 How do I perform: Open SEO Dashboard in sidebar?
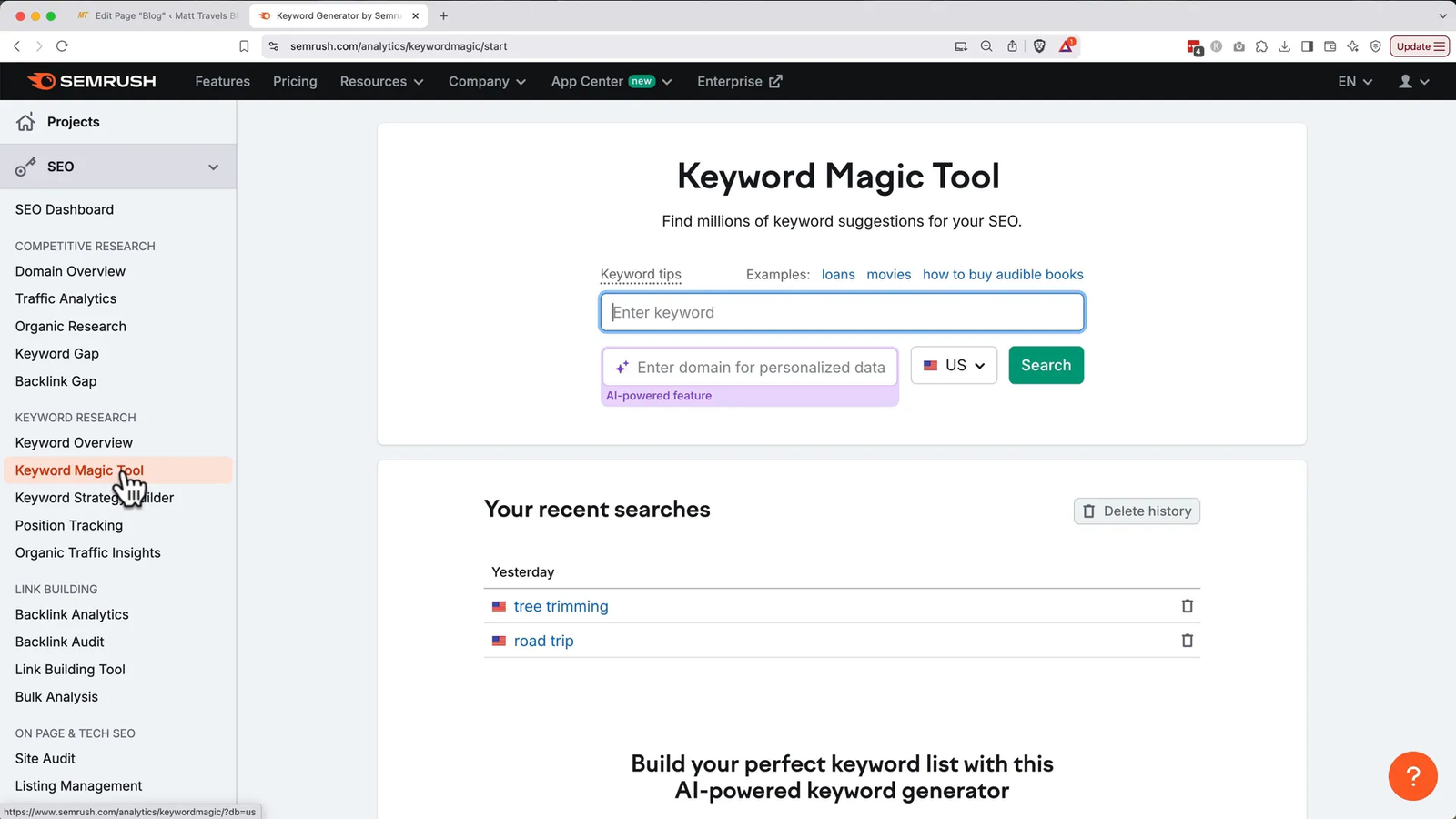click(65, 209)
